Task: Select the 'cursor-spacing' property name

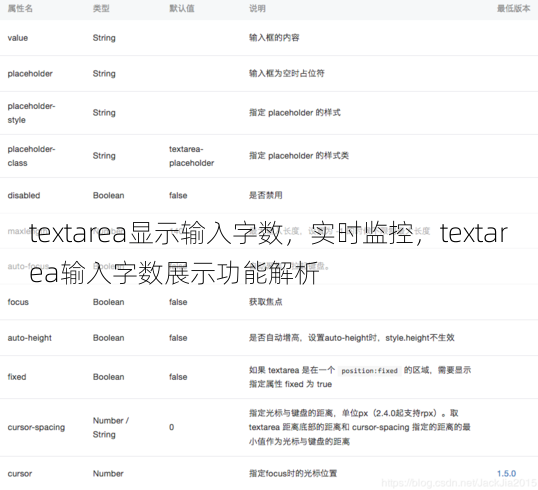Action: [x=36, y=428]
